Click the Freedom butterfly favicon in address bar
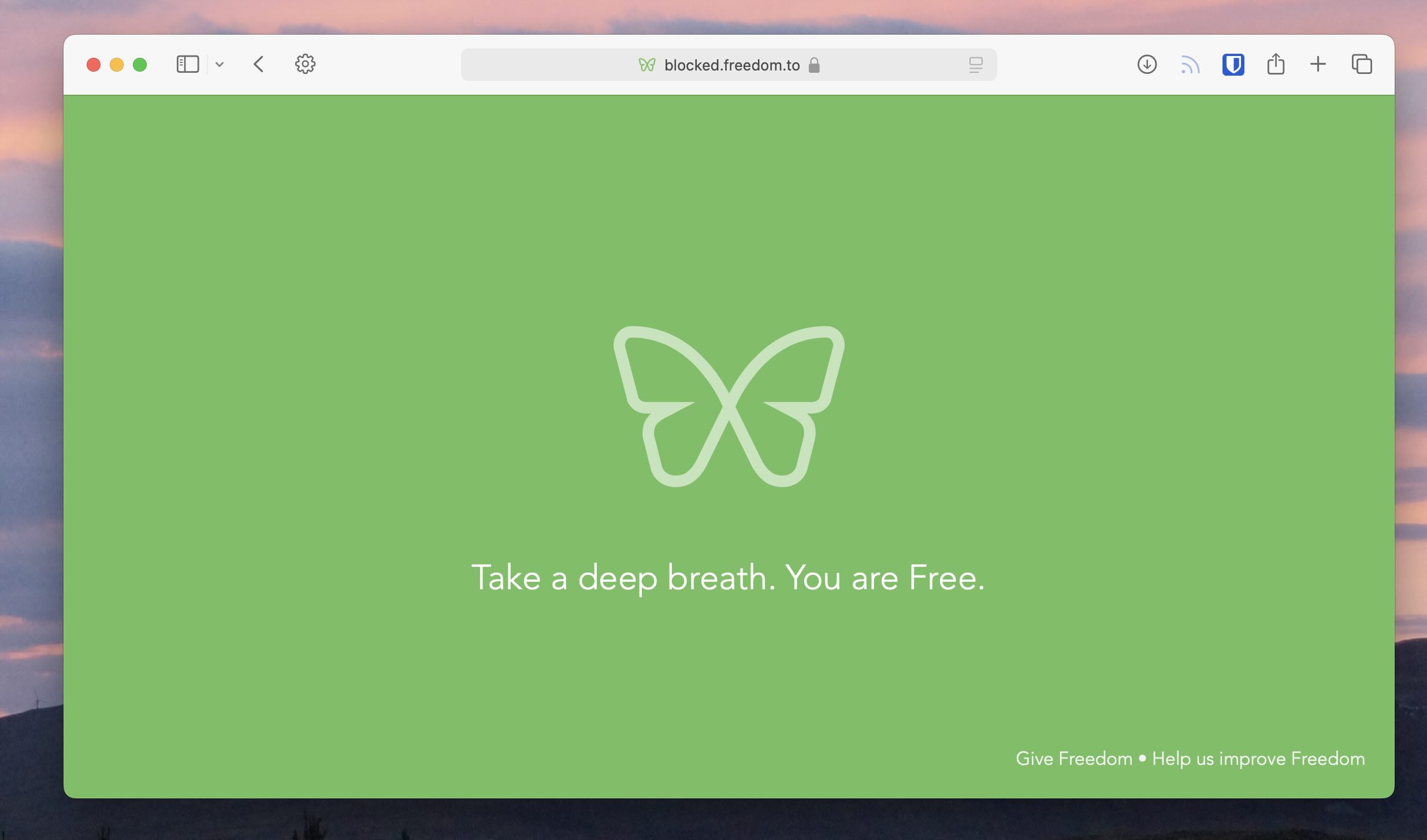1427x840 pixels. (646, 65)
